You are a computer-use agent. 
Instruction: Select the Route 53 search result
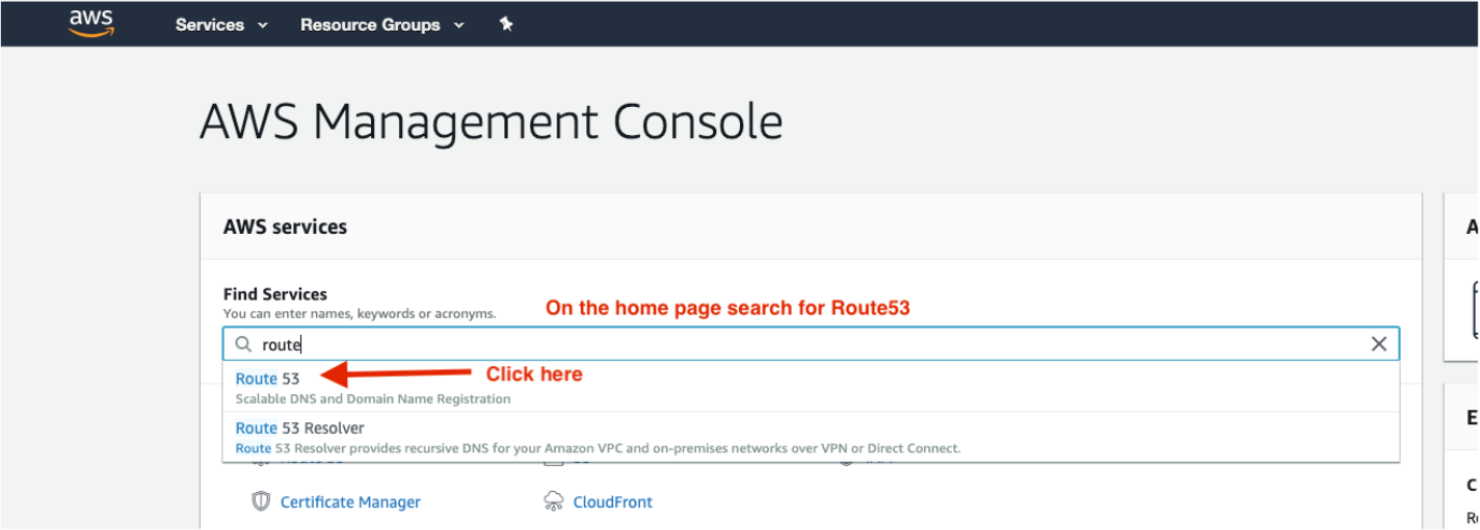[x=811, y=387]
